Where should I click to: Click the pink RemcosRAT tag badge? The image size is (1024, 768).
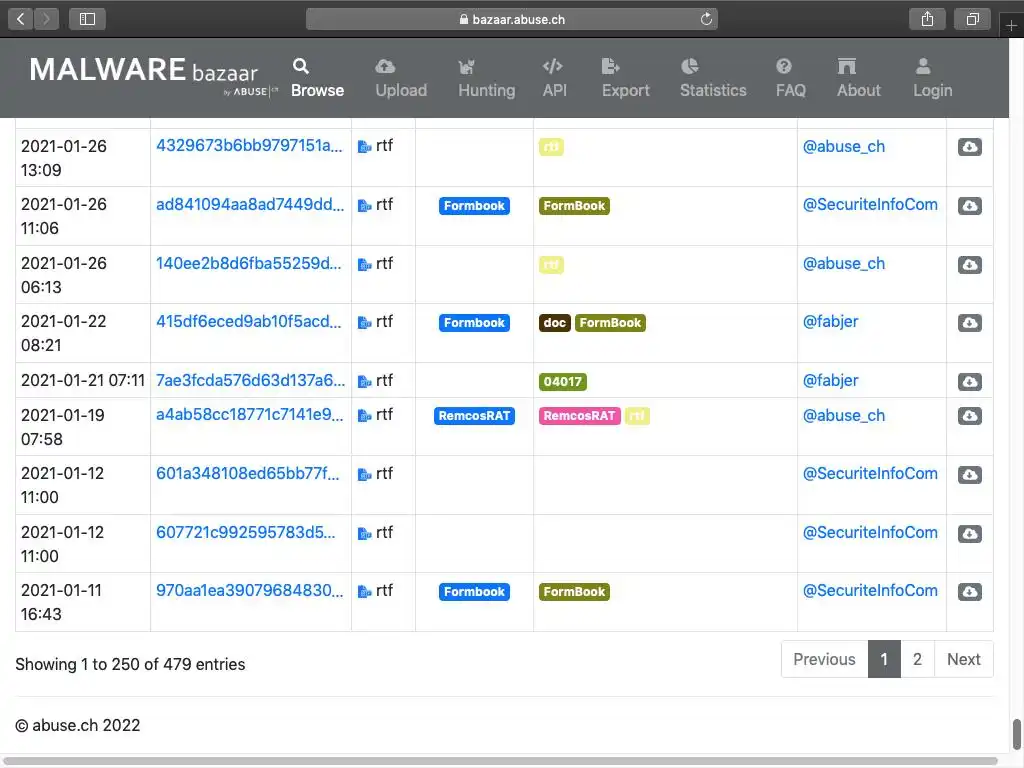point(579,416)
